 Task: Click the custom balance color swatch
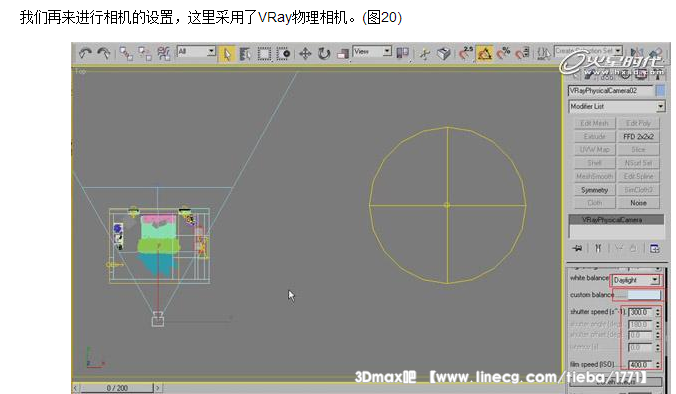[x=644, y=295]
